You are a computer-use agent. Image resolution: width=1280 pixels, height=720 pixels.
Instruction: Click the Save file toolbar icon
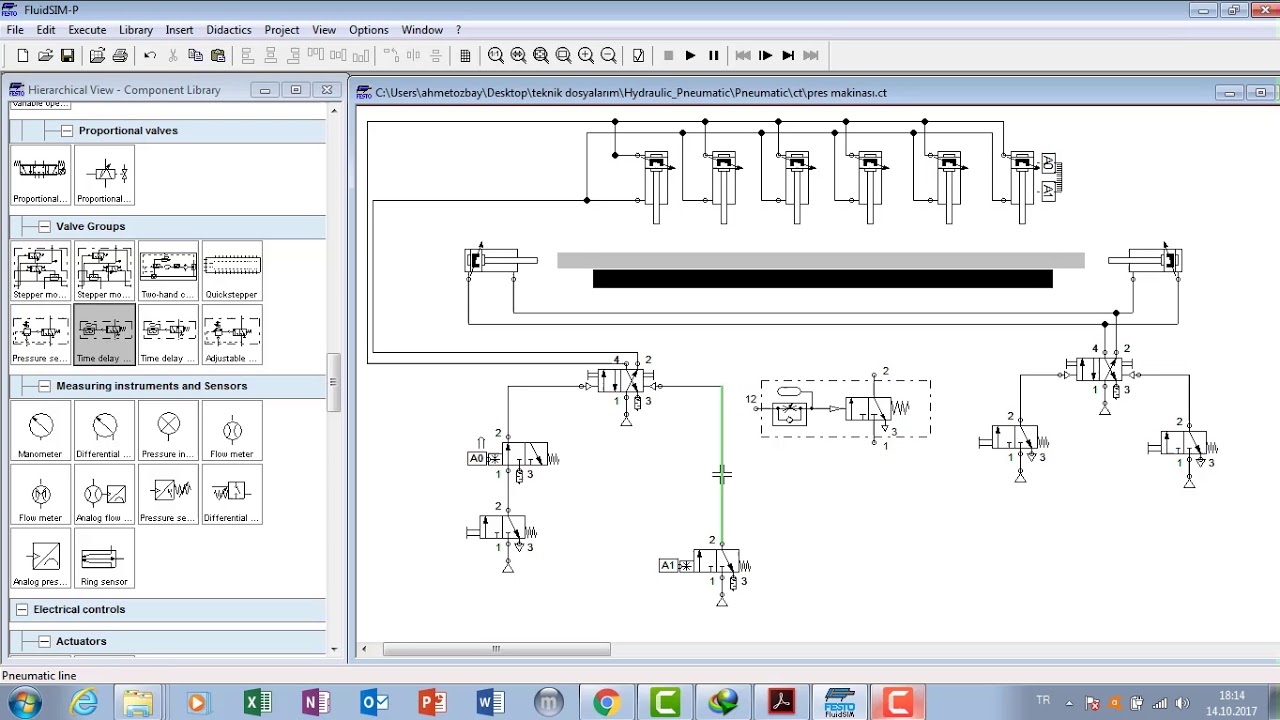[67, 56]
